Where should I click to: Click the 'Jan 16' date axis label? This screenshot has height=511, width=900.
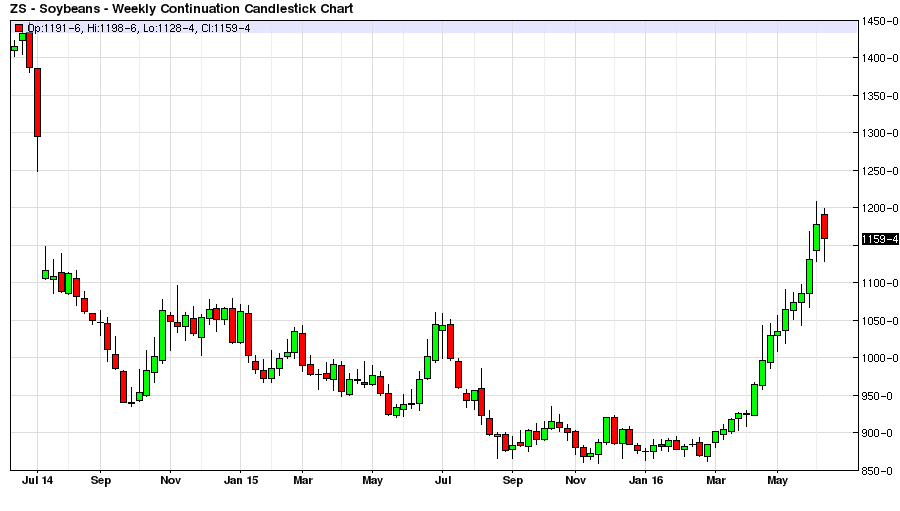coord(646,481)
